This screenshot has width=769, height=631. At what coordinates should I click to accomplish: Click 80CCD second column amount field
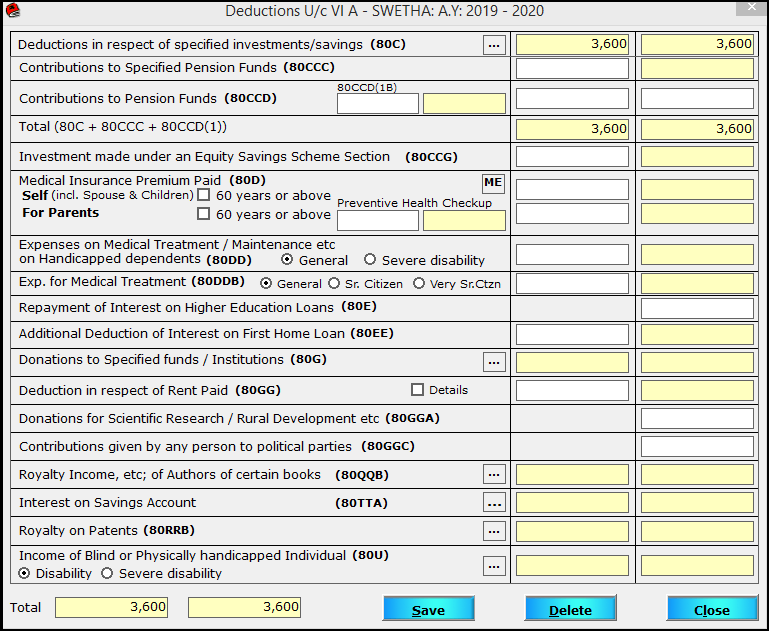[x=697, y=99]
